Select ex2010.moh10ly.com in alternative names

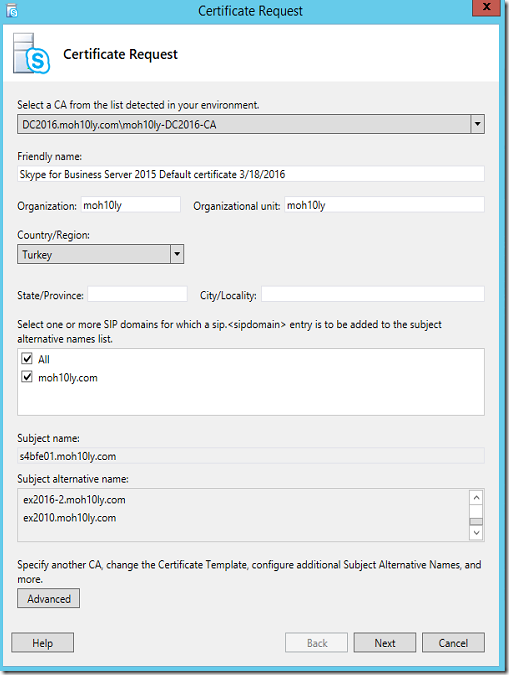pos(69,518)
